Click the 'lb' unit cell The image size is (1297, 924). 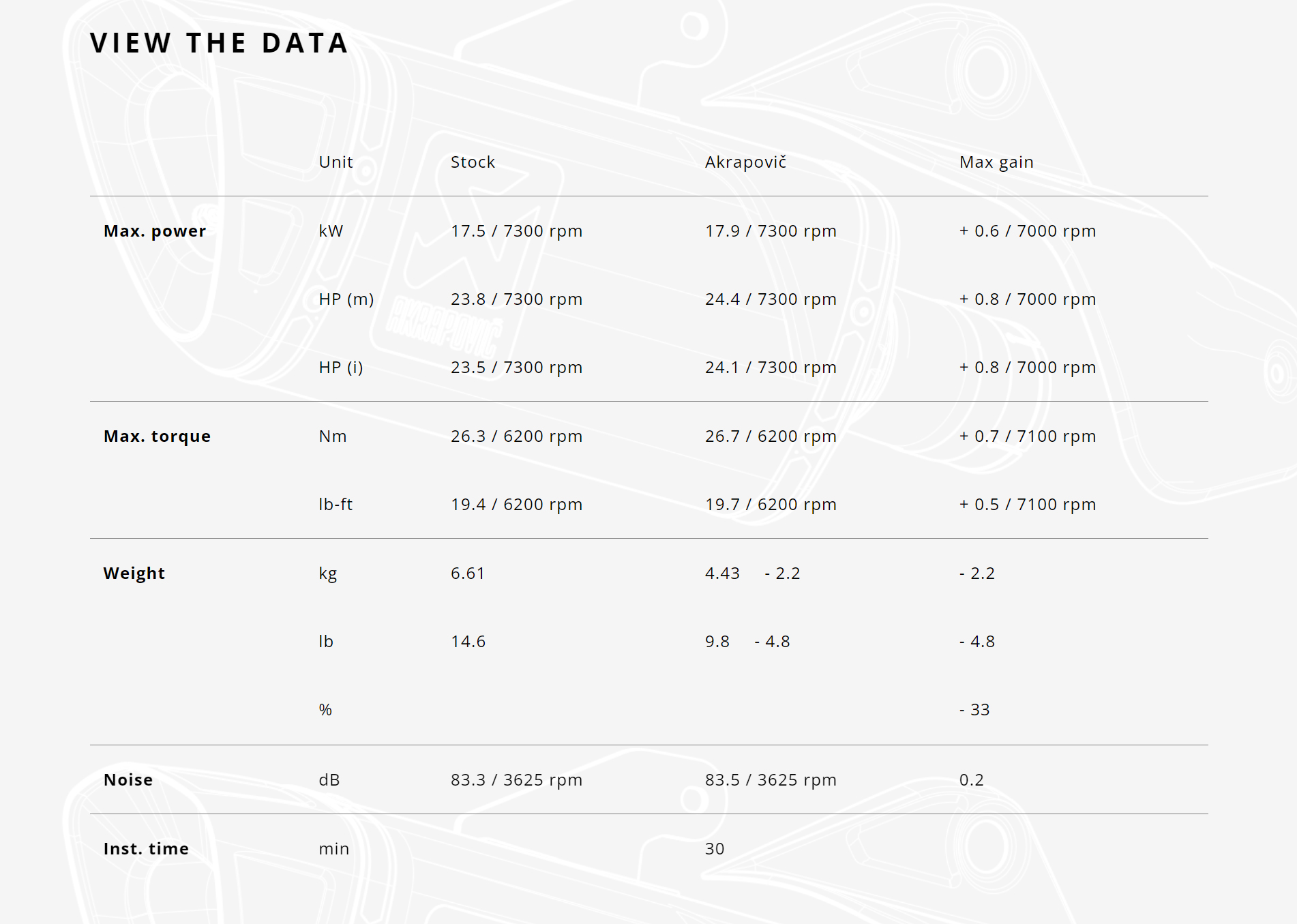point(326,642)
